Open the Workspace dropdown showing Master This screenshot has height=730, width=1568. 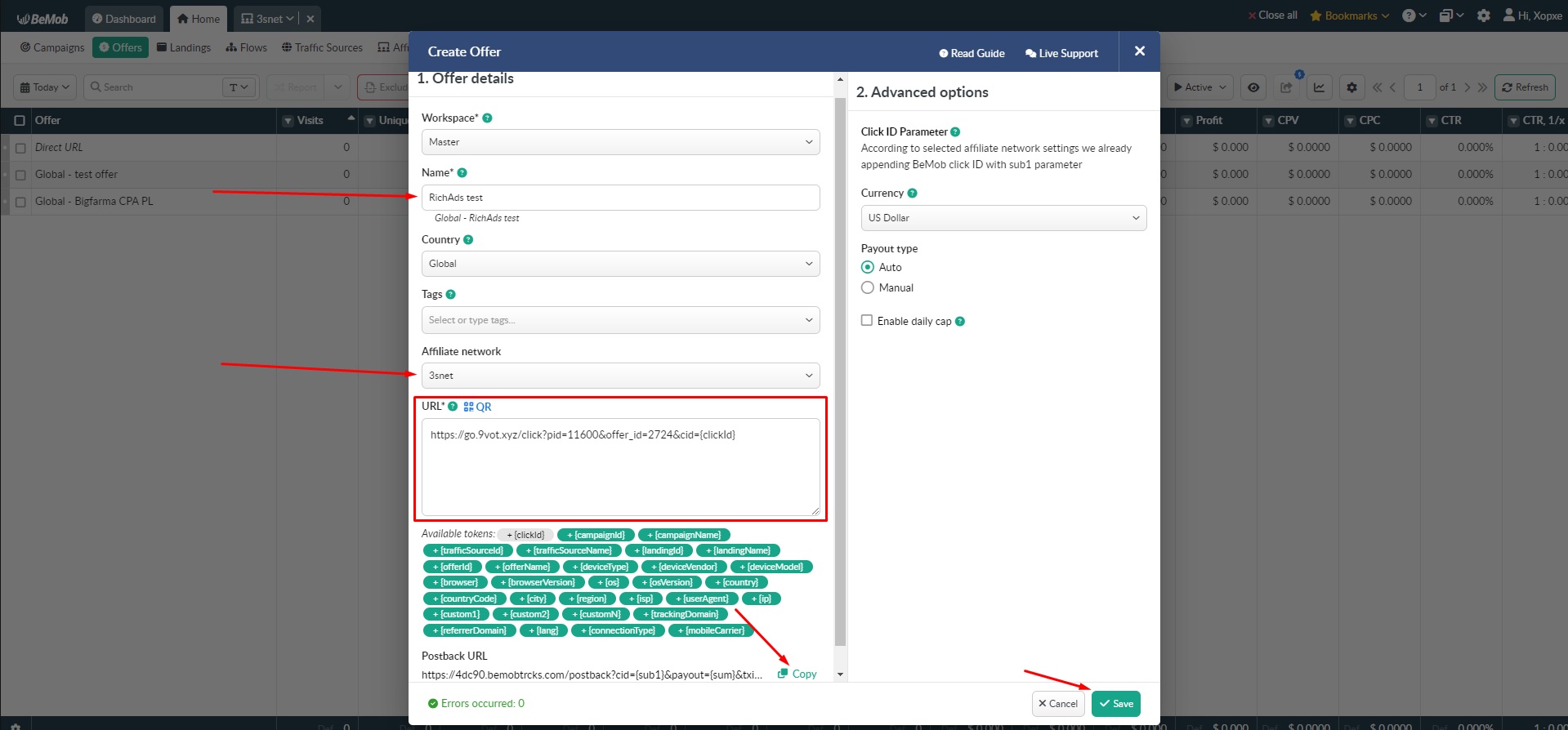tap(620, 141)
